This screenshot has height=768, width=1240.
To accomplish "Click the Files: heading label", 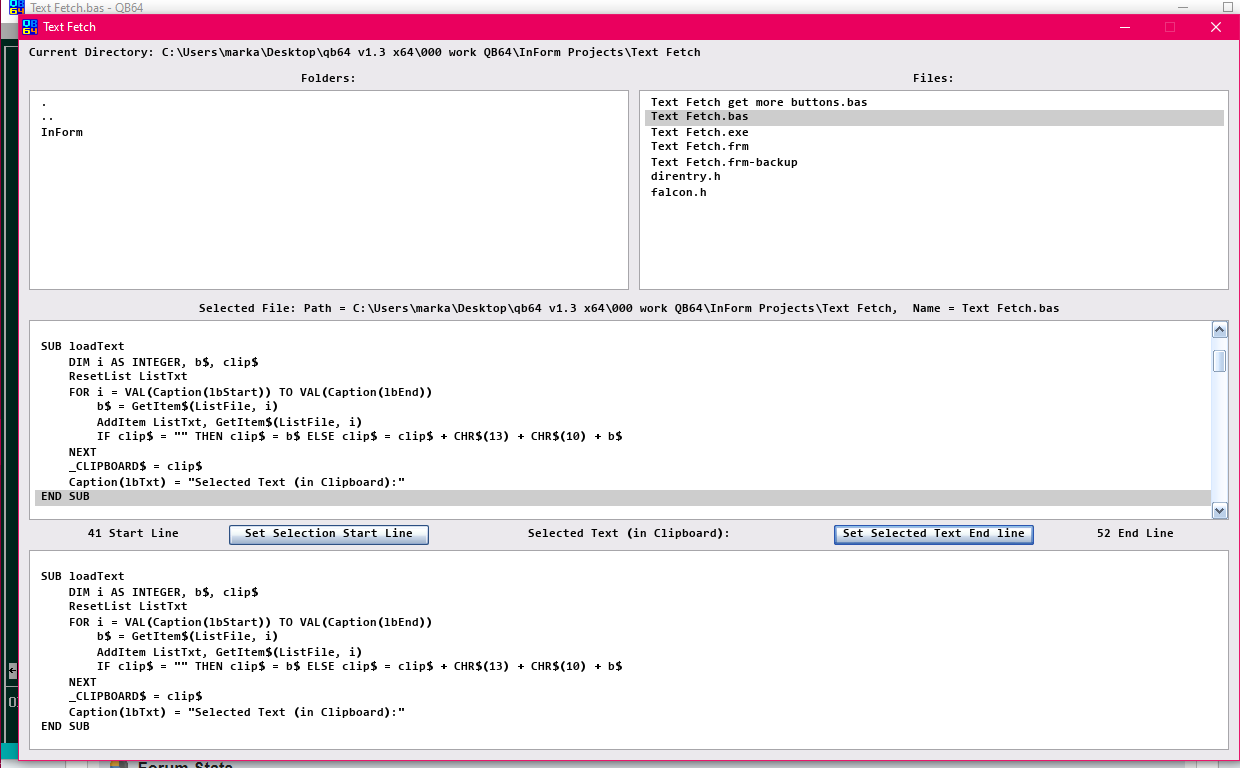I will coord(933,78).
